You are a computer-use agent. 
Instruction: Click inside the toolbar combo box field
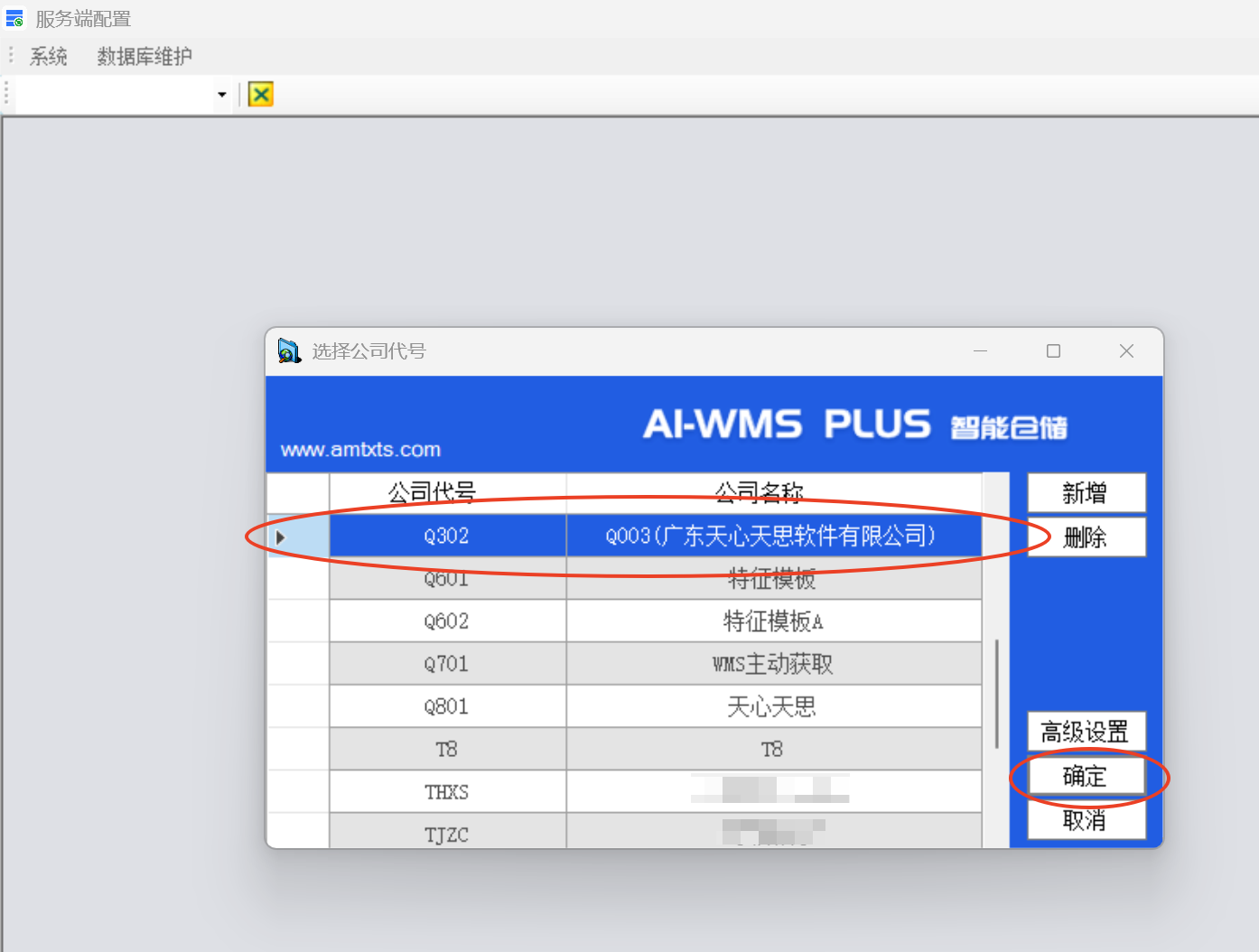pos(115,95)
